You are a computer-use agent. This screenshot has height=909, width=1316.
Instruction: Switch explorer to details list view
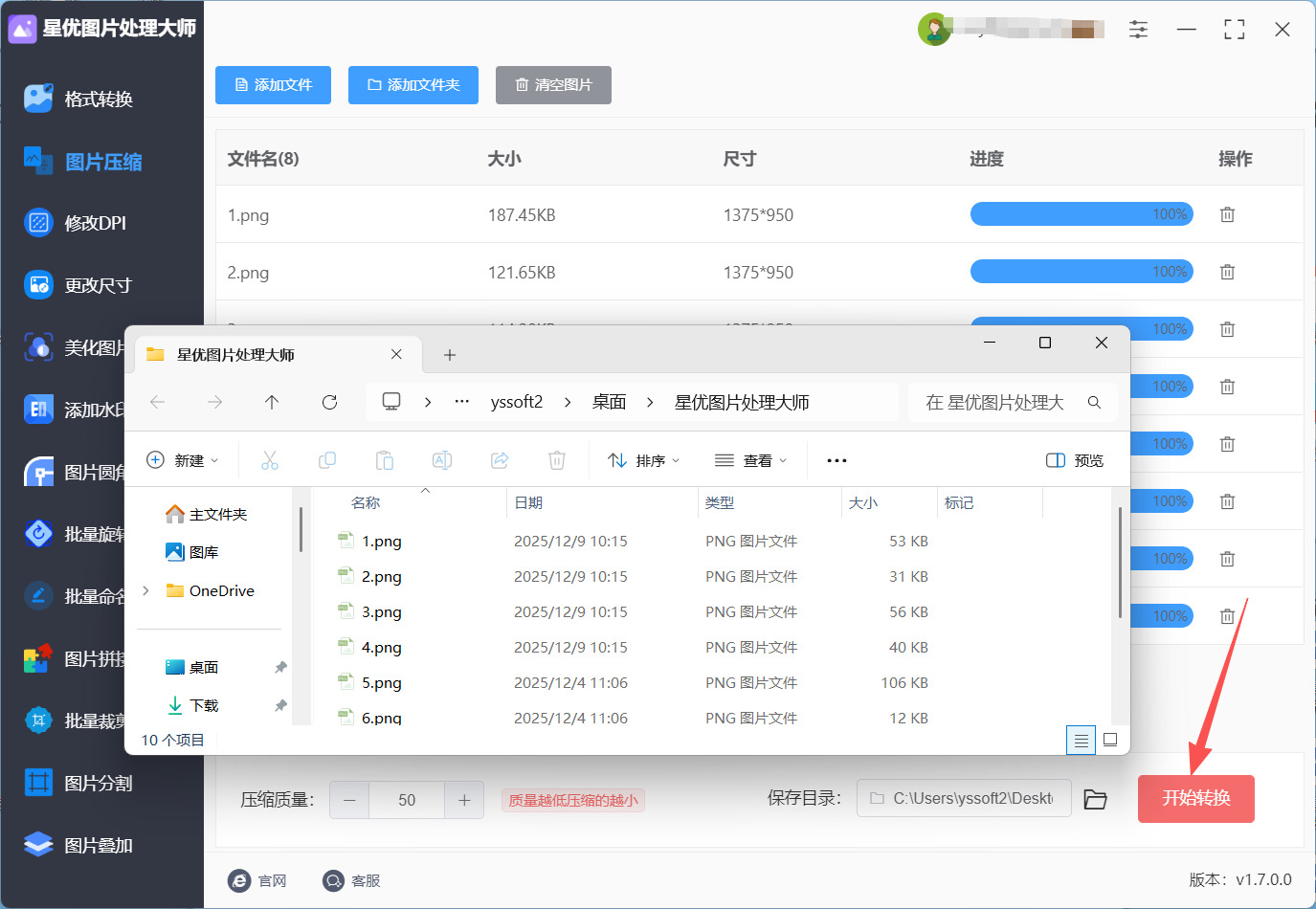pos(1081,740)
